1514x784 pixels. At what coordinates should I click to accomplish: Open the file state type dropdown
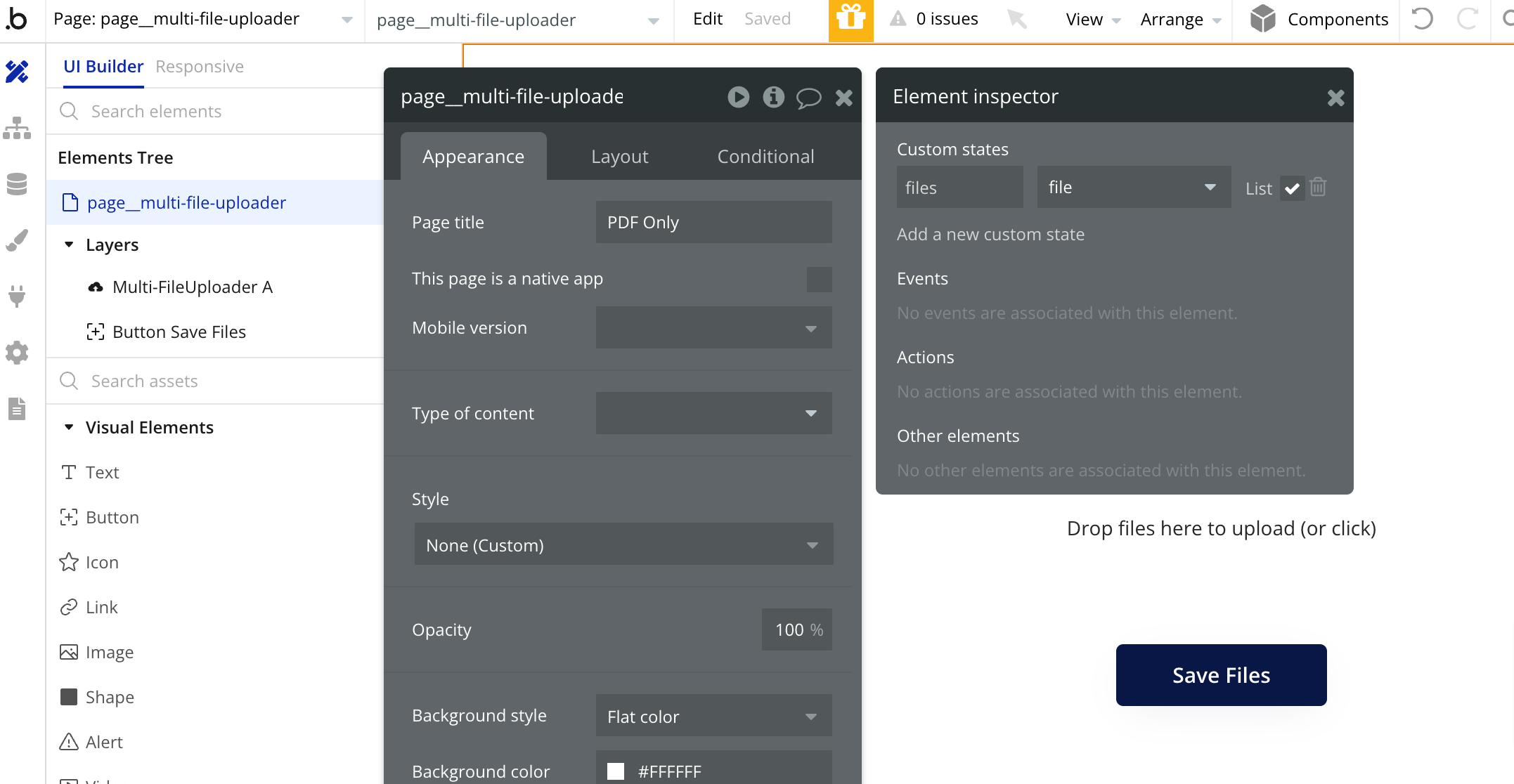point(1134,187)
